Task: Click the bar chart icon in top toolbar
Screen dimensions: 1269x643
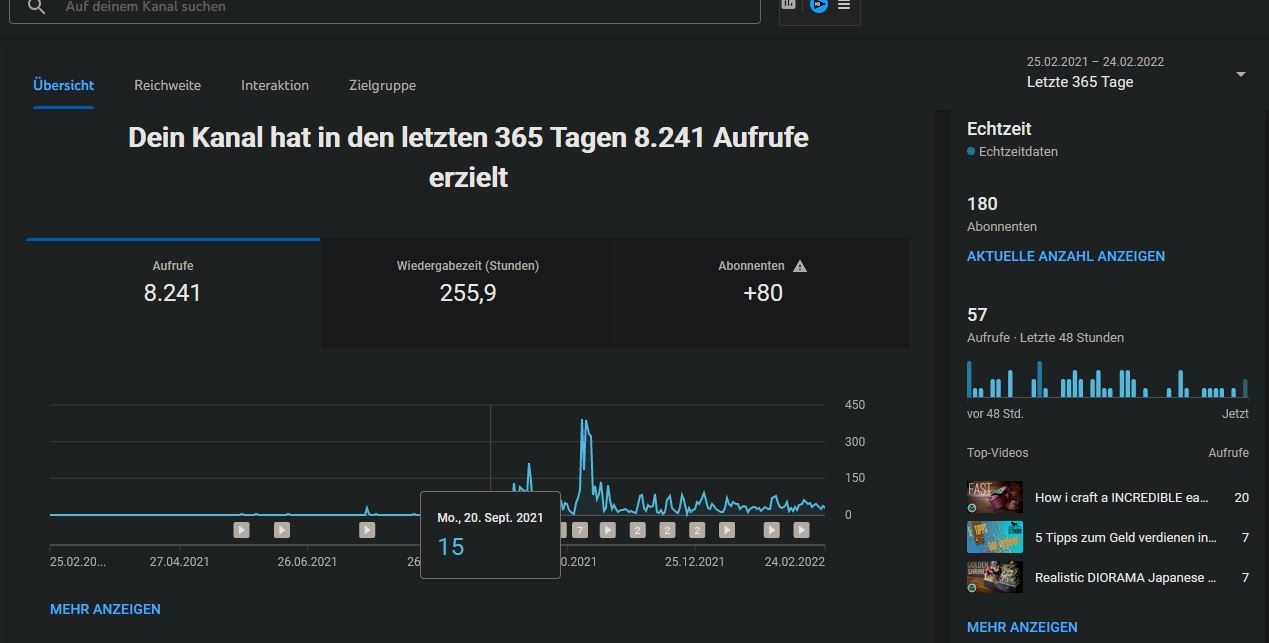Action: click(x=789, y=5)
